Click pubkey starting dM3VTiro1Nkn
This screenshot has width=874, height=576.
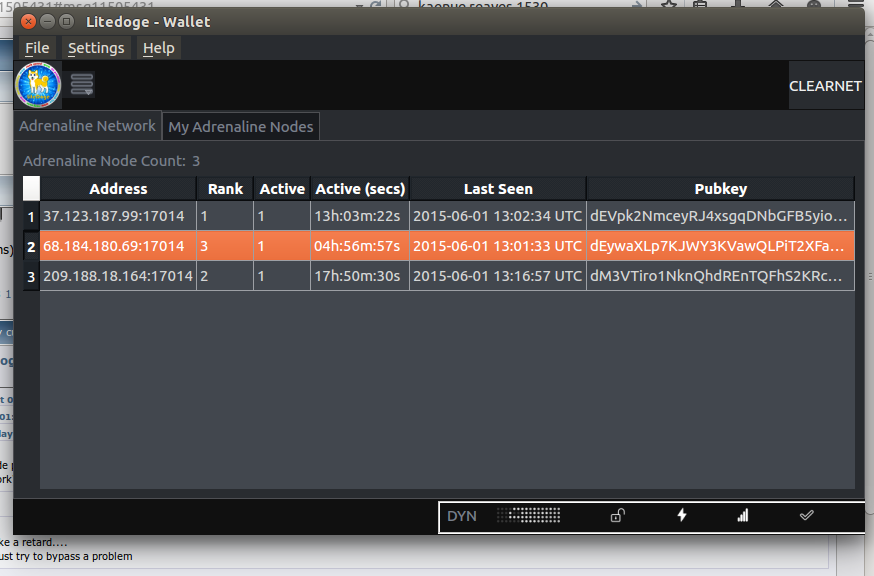[x=720, y=277]
